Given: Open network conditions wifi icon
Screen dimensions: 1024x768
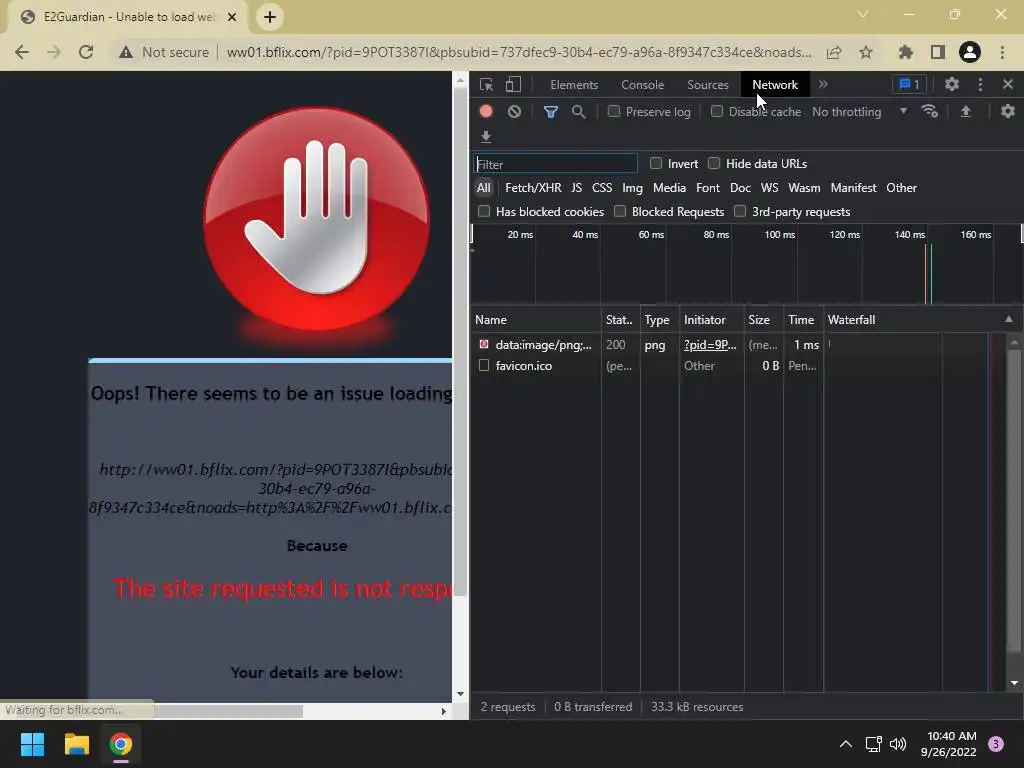Looking at the screenshot, I should click(930, 111).
